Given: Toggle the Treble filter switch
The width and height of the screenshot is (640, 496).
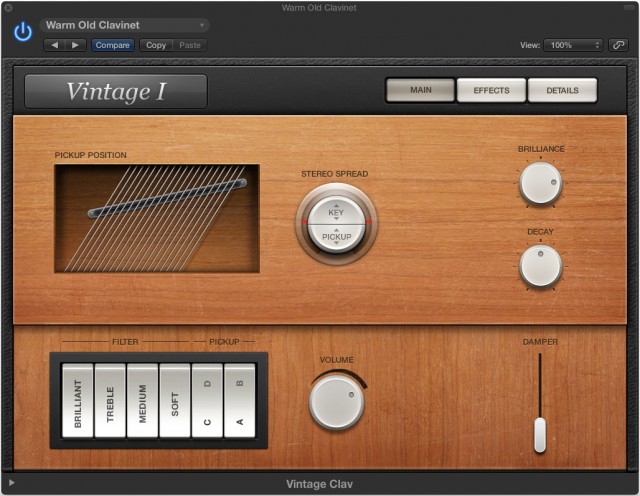Looking at the screenshot, I should (110, 400).
